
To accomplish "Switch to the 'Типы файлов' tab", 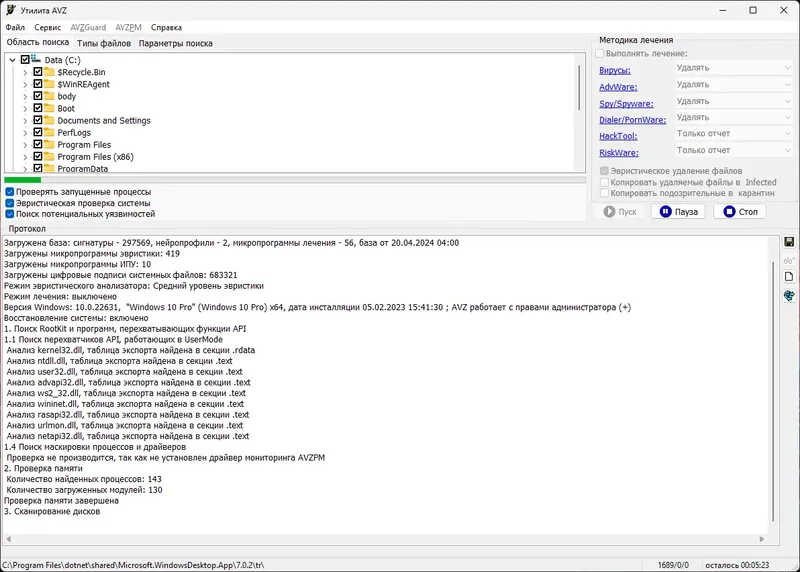I will pos(104,43).
